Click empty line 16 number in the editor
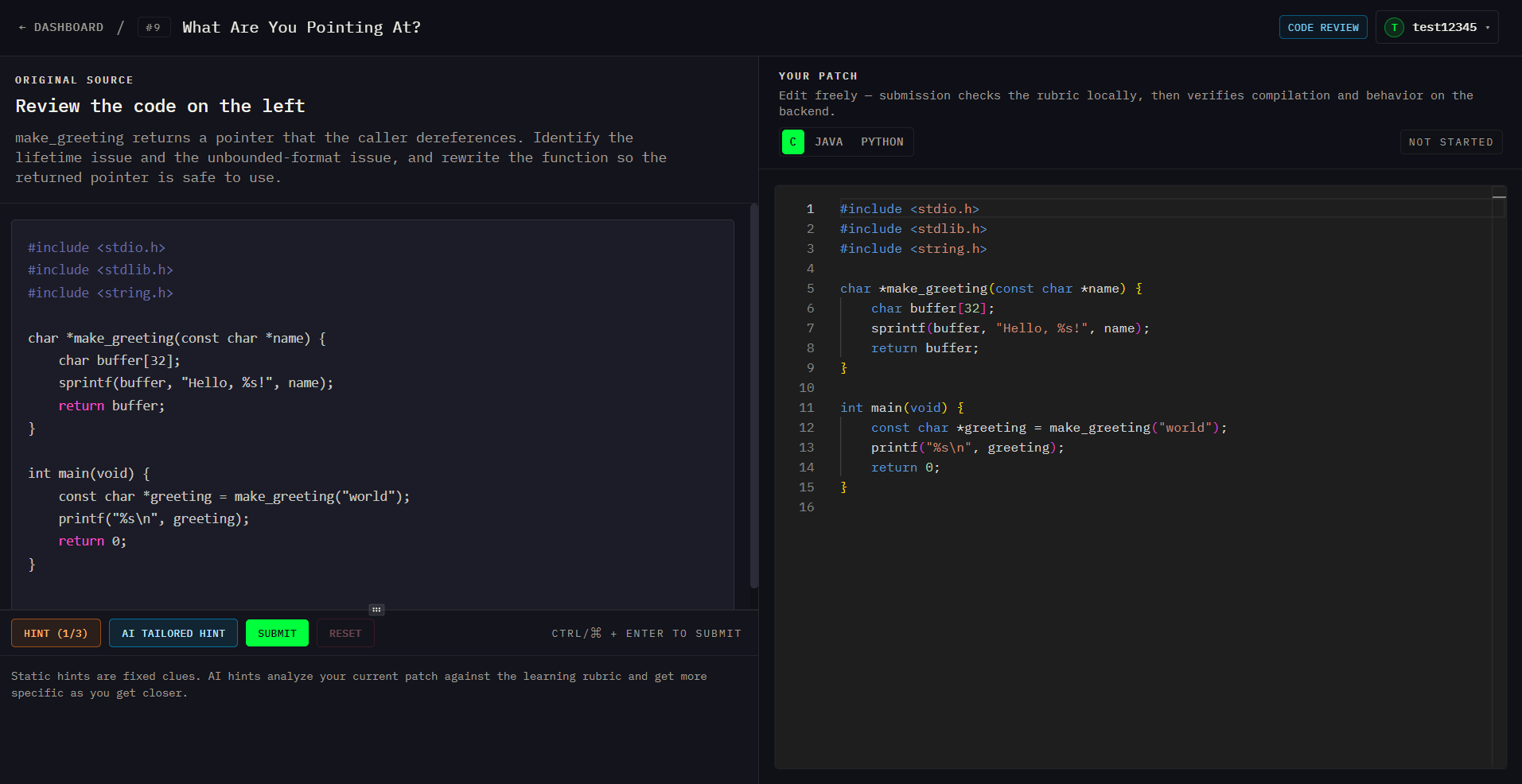This screenshot has height=784, width=1522. 807,507
